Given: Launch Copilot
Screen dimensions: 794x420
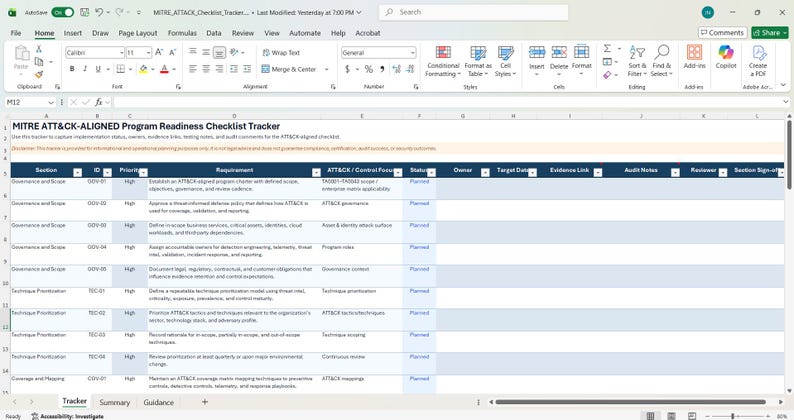Looking at the screenshot, I should 726,57.
